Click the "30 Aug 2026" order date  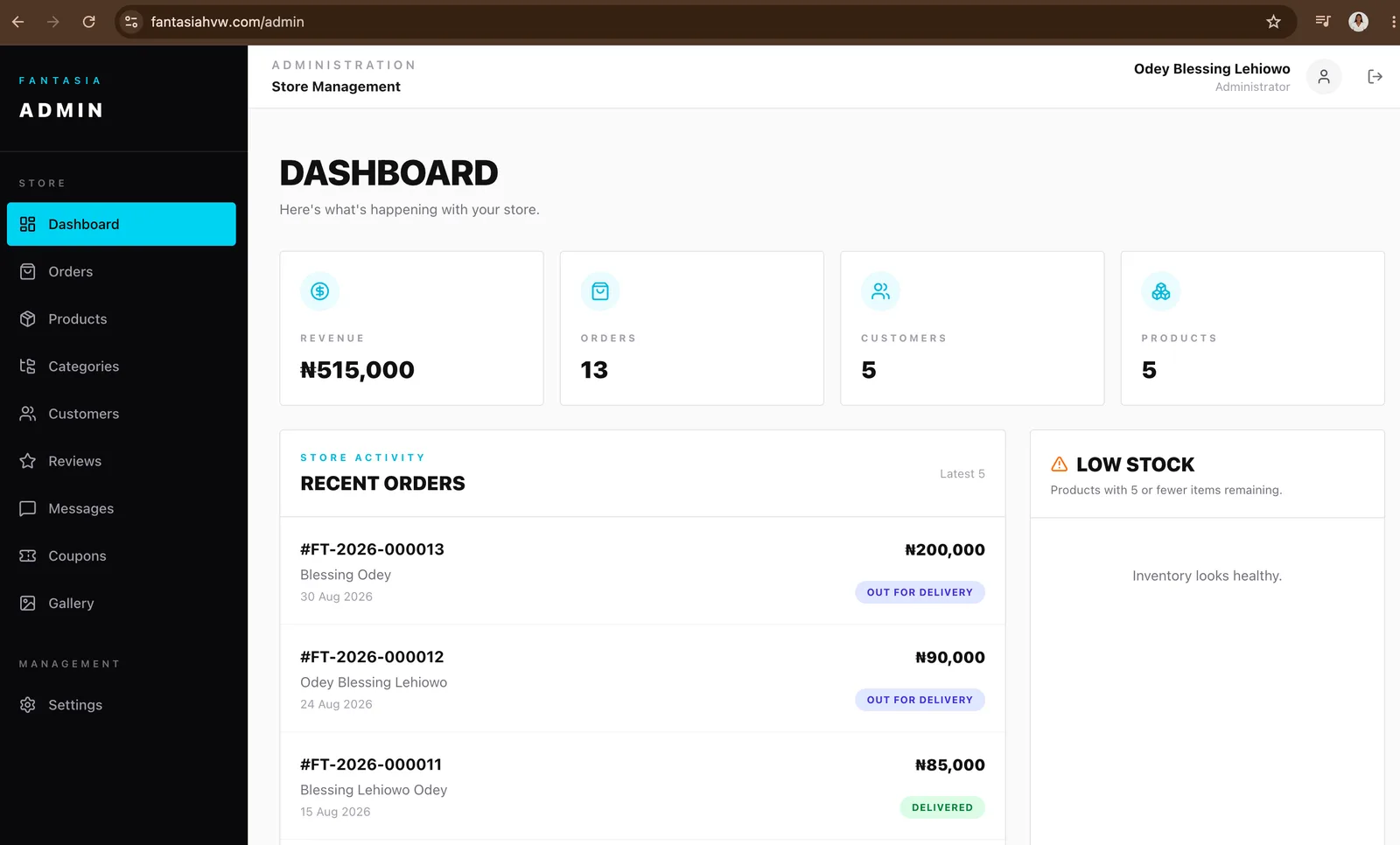[x=337, y=597]
